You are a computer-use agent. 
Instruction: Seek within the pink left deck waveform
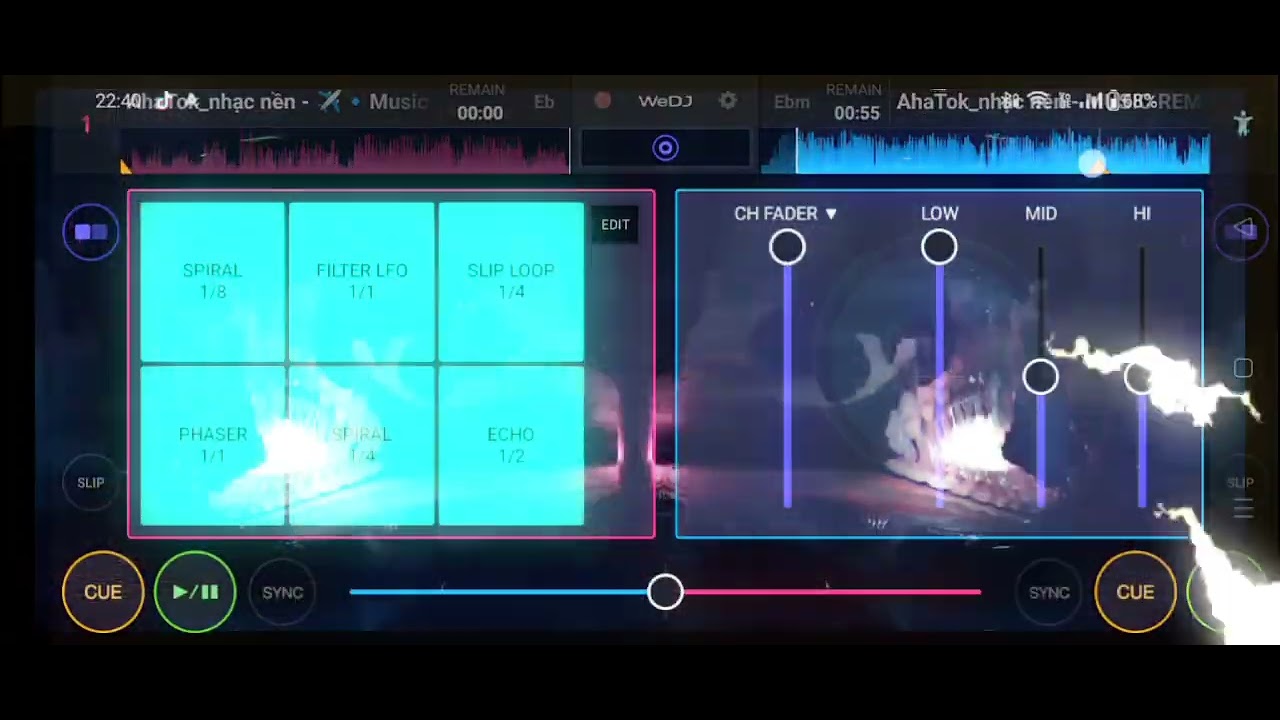[x=345, y=153]
